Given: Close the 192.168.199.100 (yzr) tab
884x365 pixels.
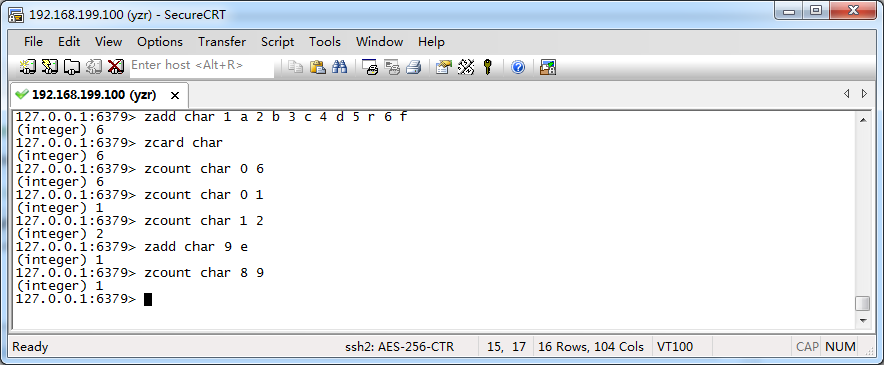Looking at the screenshot, I should [175, 95].
